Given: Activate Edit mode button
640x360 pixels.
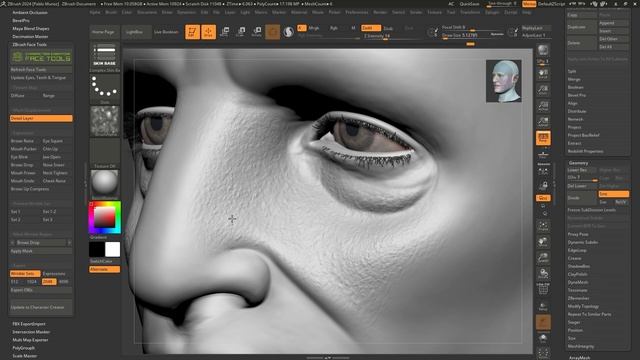Looking at the screenshot, I should point(192,32).
